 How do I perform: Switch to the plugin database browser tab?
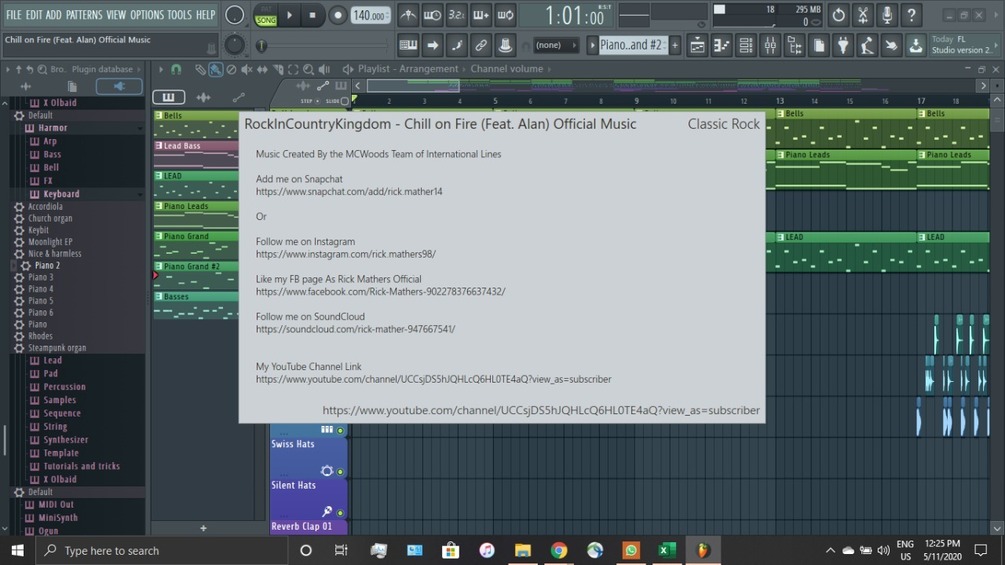119,86
